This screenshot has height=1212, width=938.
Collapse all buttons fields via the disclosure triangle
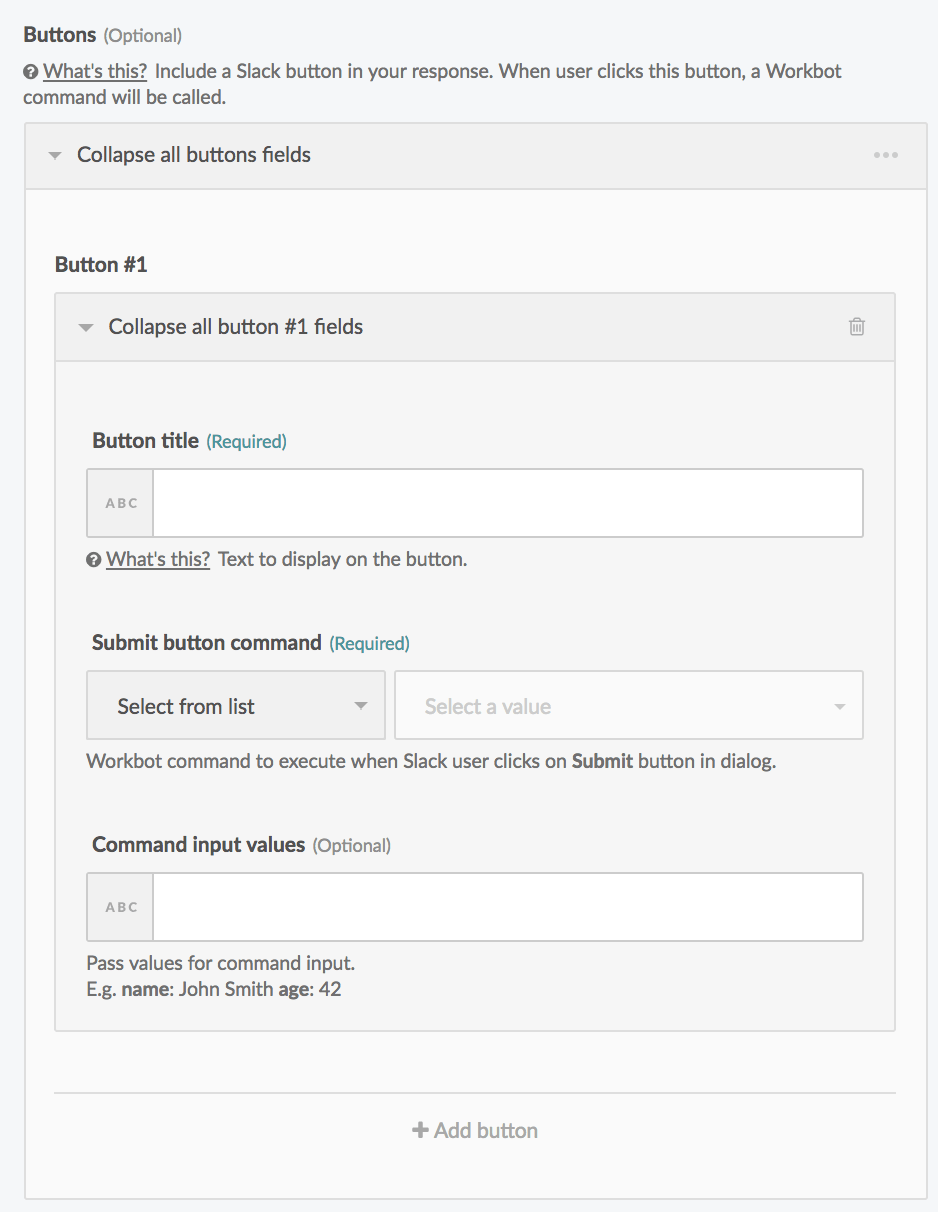[x=55, y=154]
